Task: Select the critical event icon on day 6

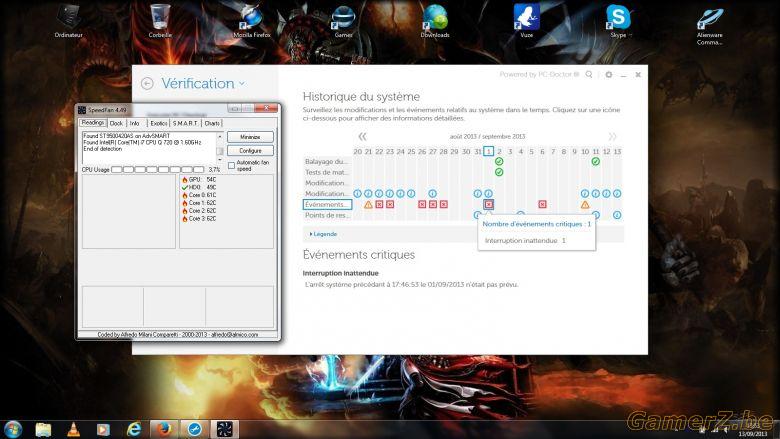Action: 542,204
